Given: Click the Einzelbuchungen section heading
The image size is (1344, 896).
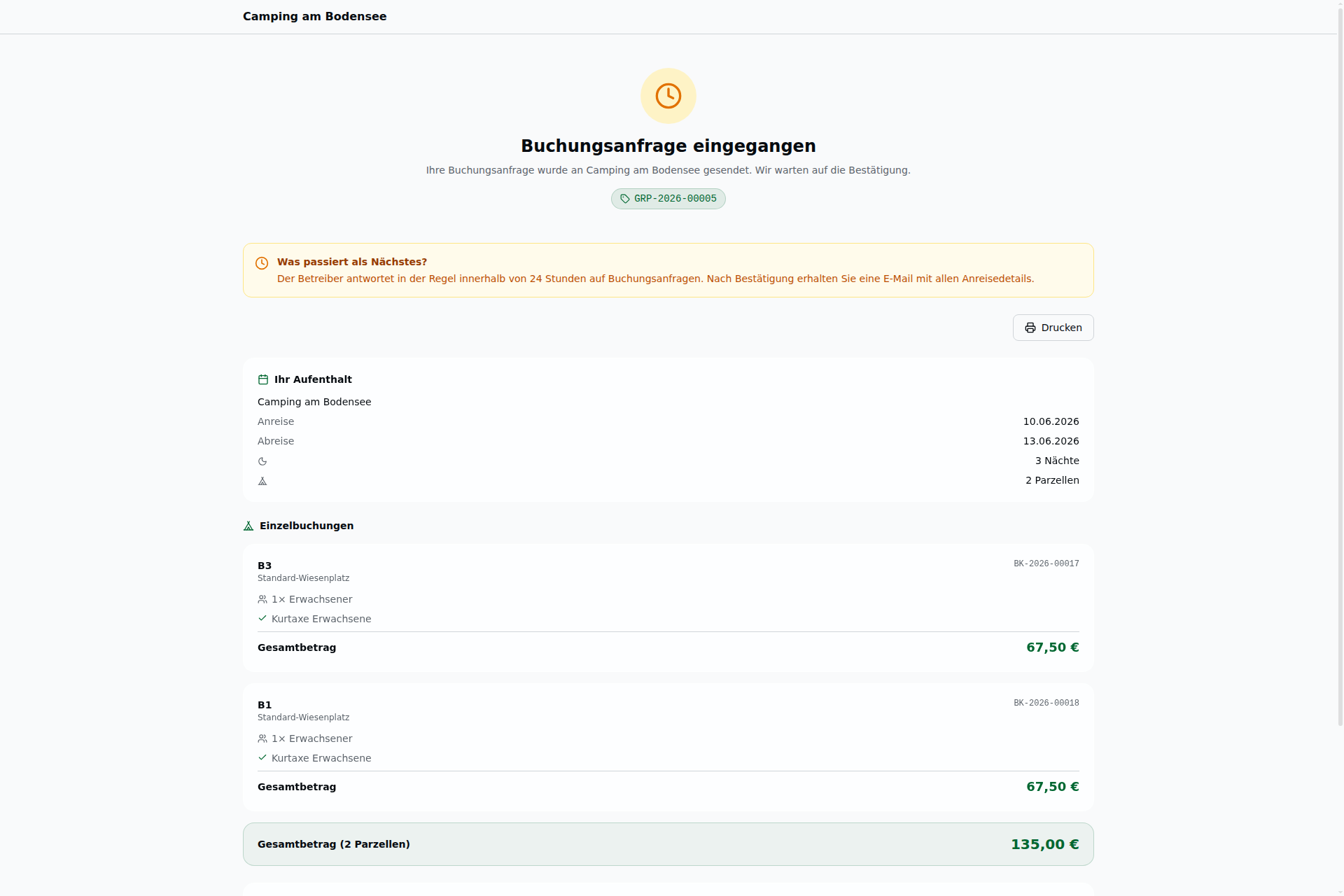Looking at the screenshot, I should pos(307,526).
